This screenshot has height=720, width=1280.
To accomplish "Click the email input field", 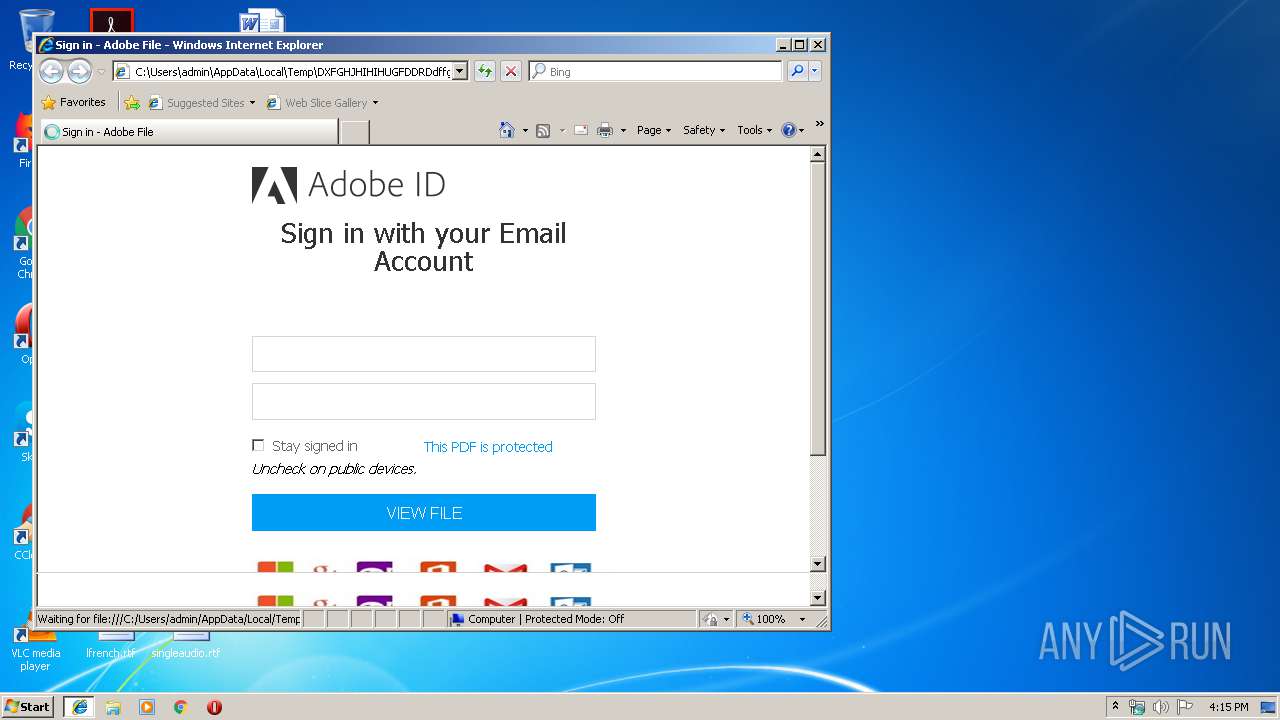I will (424, 354).
